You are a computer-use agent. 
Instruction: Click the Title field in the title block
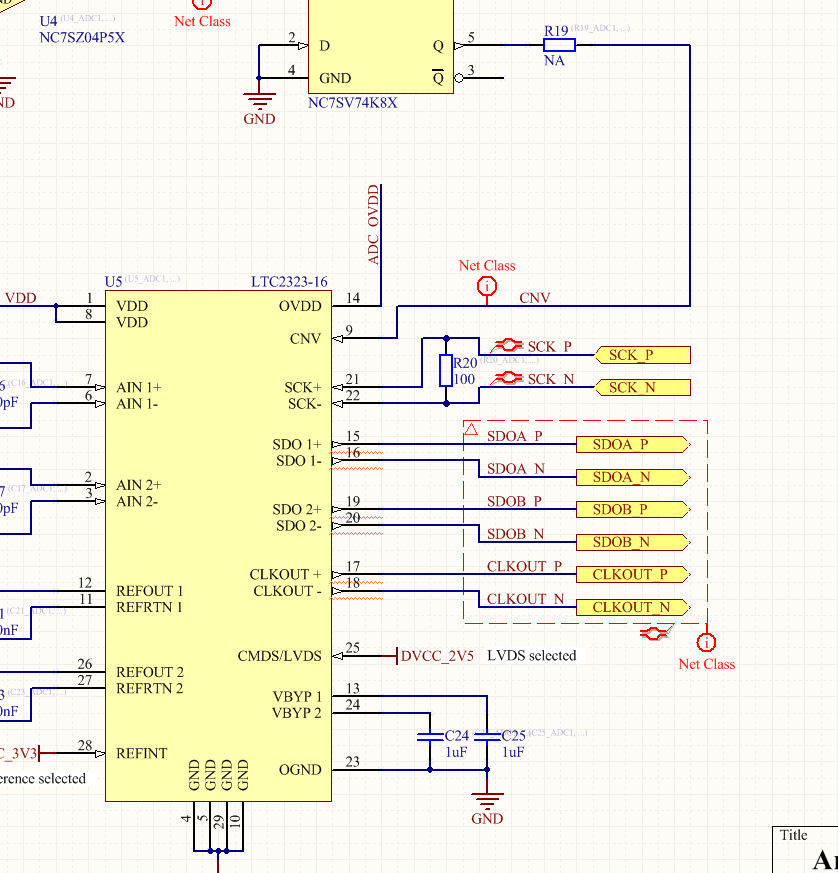[793, 835]
